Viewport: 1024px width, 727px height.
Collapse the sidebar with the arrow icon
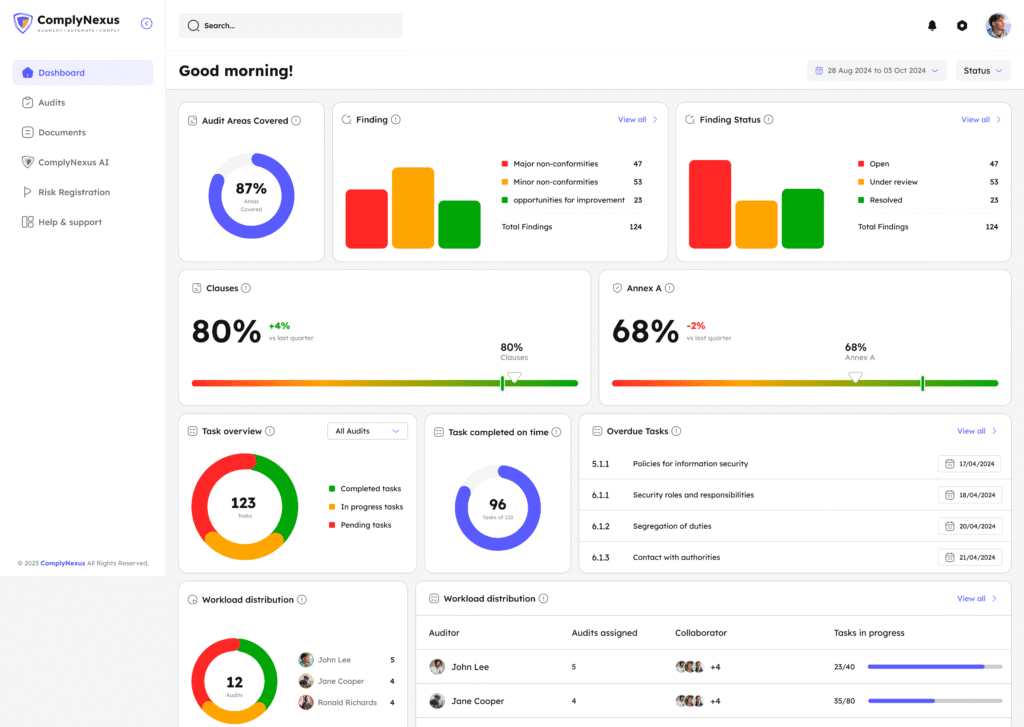click(x=147, y=23)
